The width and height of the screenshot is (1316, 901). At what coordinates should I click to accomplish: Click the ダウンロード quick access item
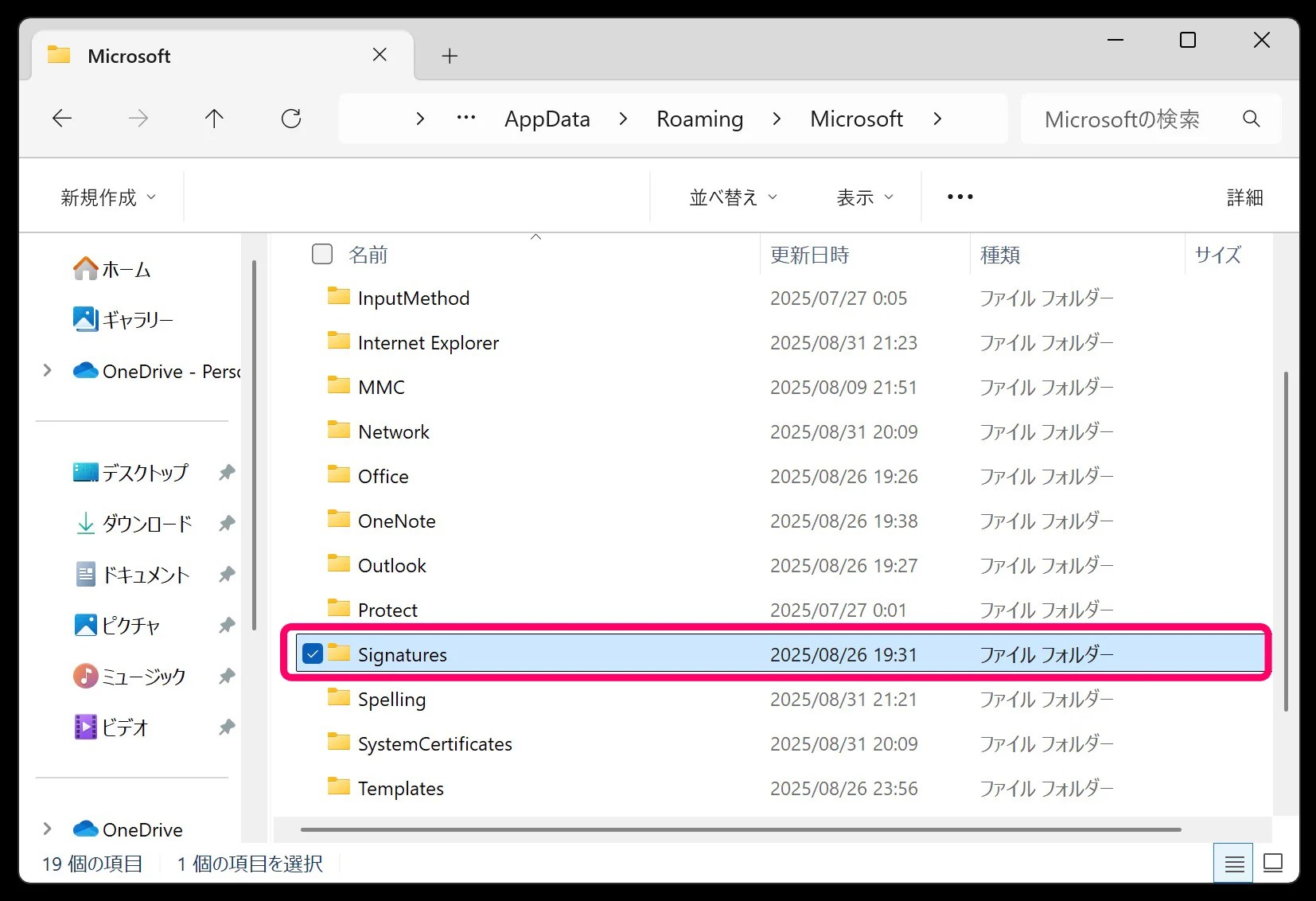134,524
